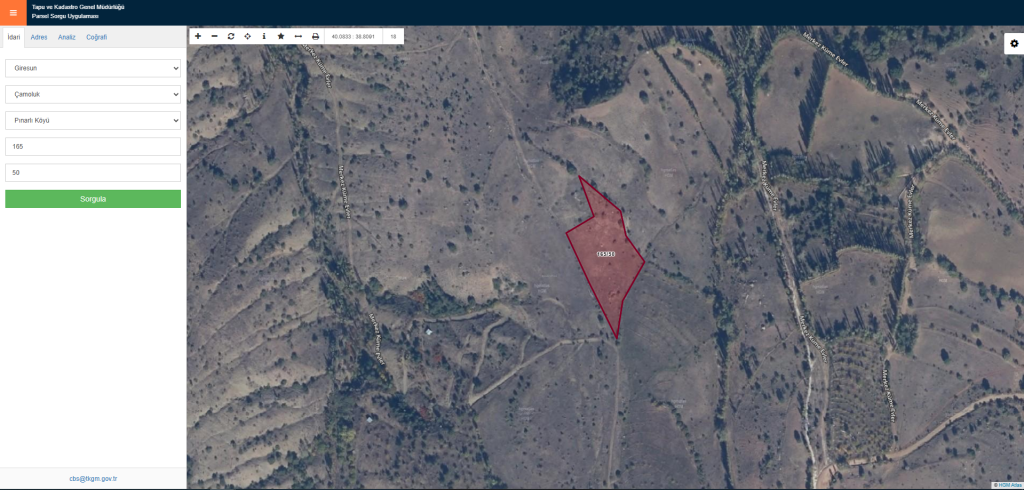Expand the Çamoluk district dropdown
The height and width of the screenshot is (490, 1024).
click(93, 94)
